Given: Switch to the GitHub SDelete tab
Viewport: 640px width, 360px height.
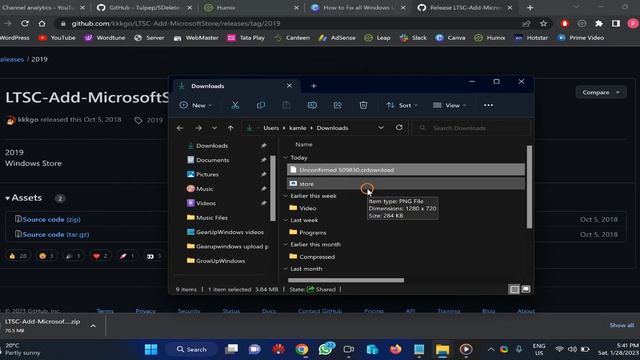Looking at the screenshot, I should click(x=143, y=8).
